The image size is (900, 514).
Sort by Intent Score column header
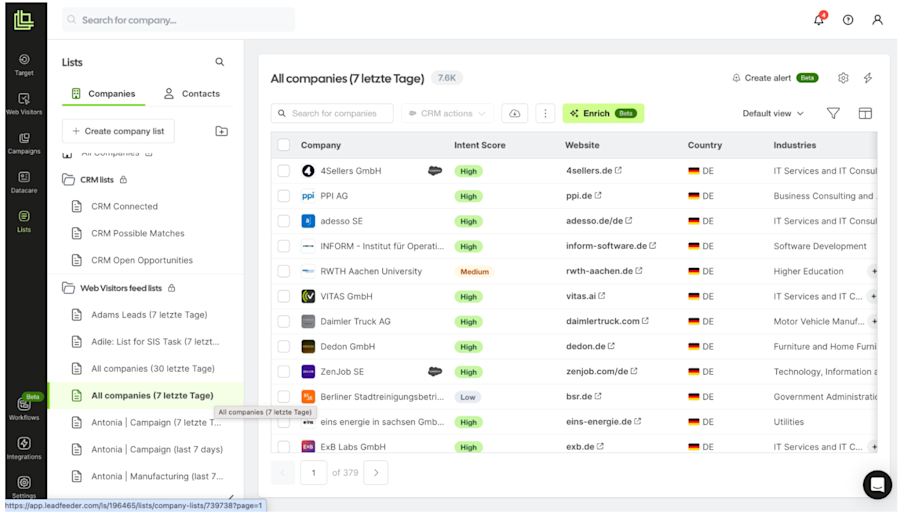[480, 145]
